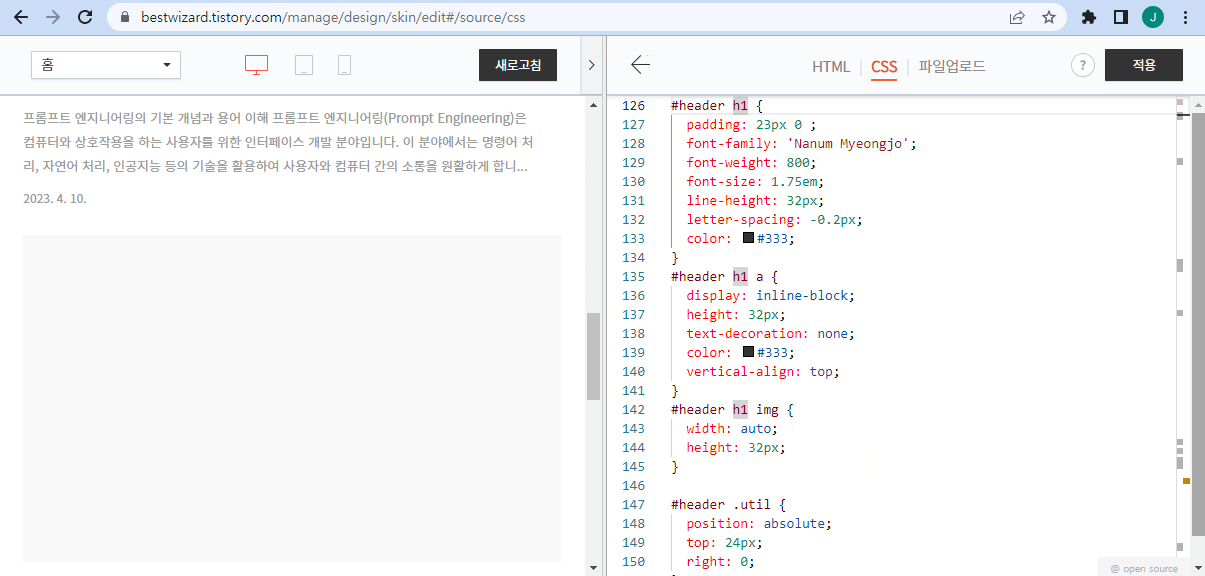Expand the preview panel with the chevron

coord(591,62)
